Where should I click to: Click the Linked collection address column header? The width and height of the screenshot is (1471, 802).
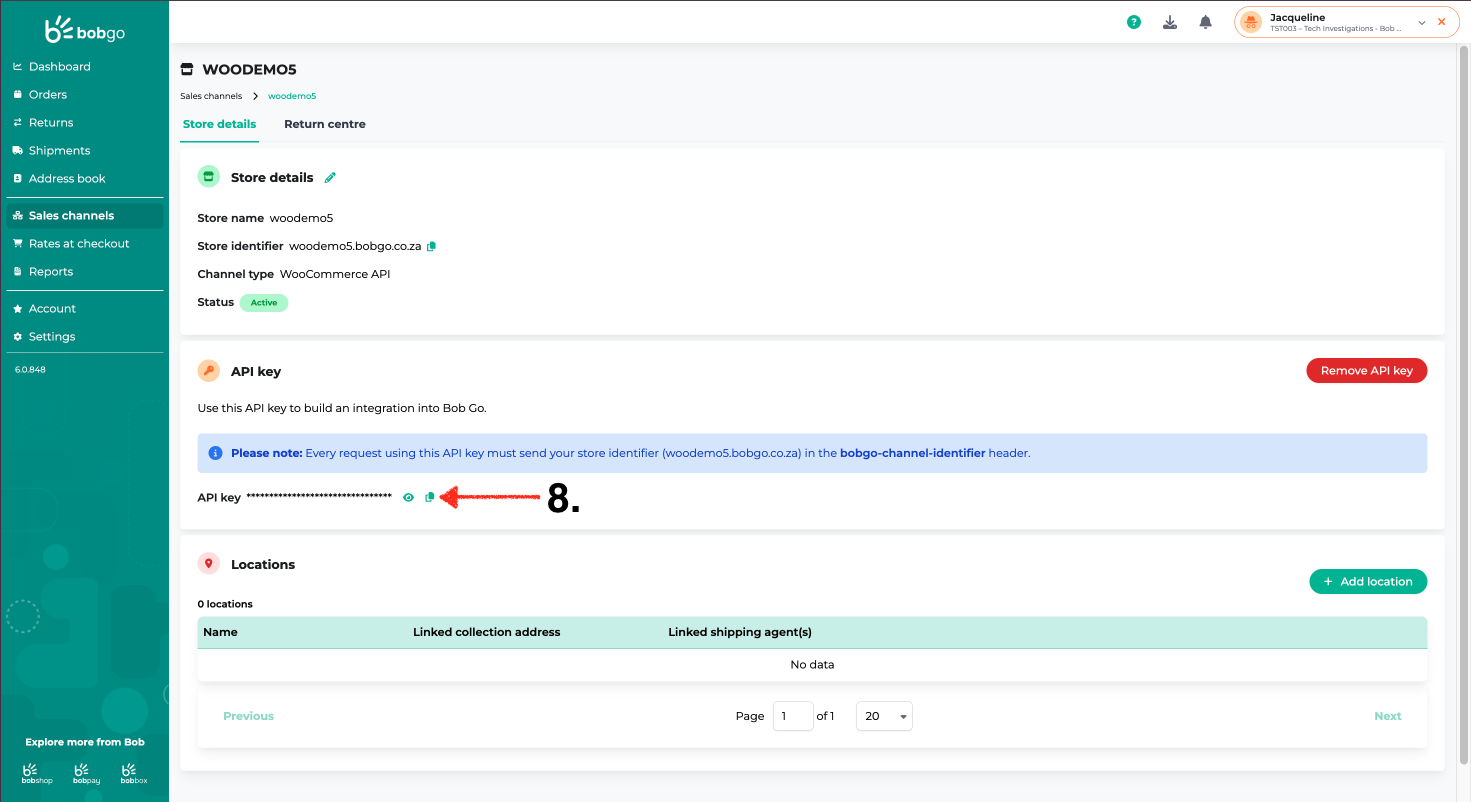487,632
